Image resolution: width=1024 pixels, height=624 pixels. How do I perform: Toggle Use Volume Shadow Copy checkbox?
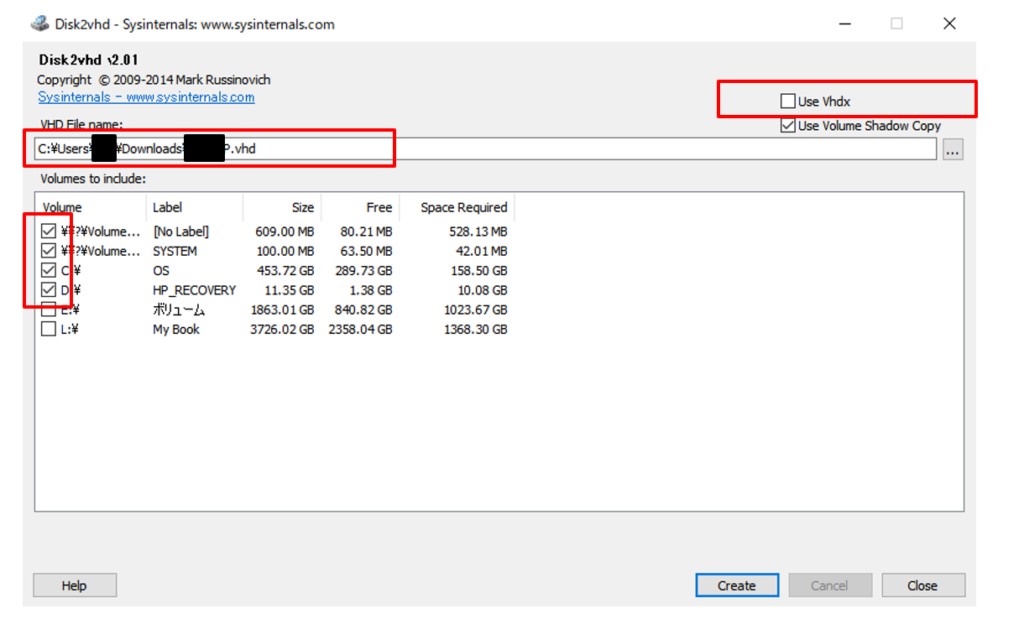click(788, 125)
